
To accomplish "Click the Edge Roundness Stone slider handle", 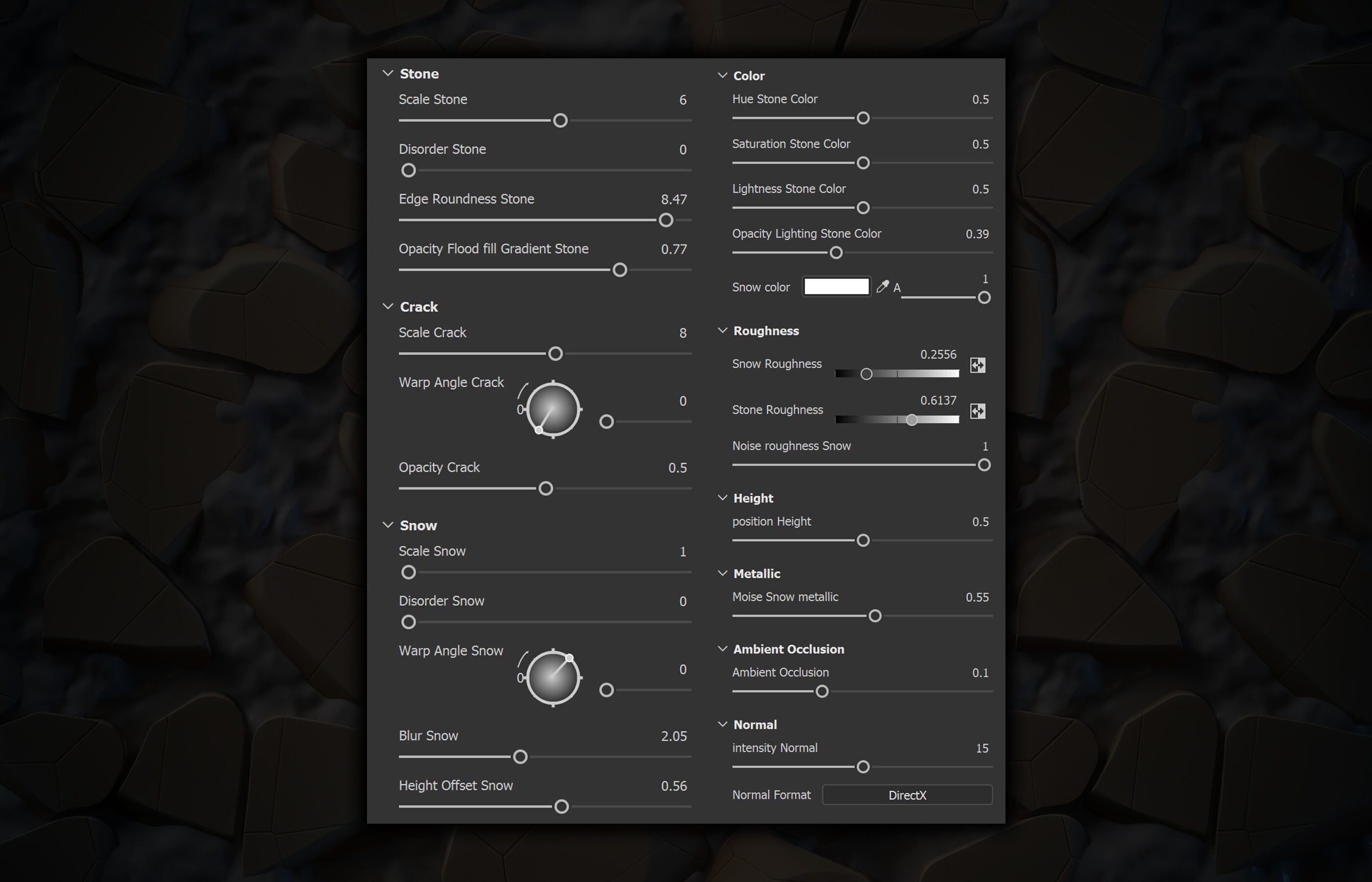I will 666,220.
